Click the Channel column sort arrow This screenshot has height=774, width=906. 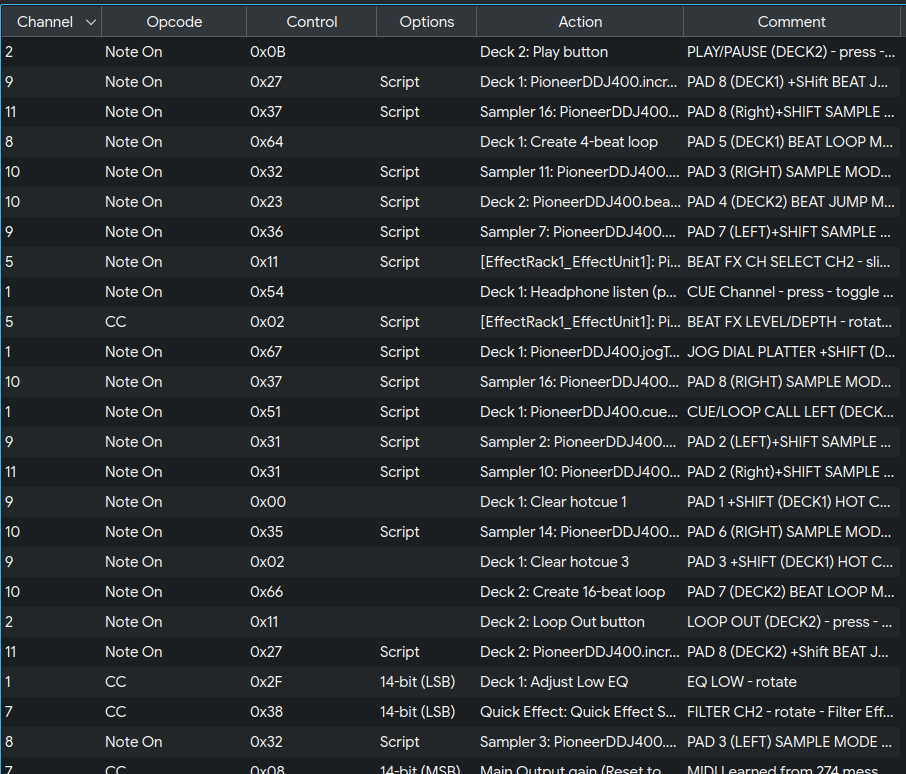coord(91,21)
